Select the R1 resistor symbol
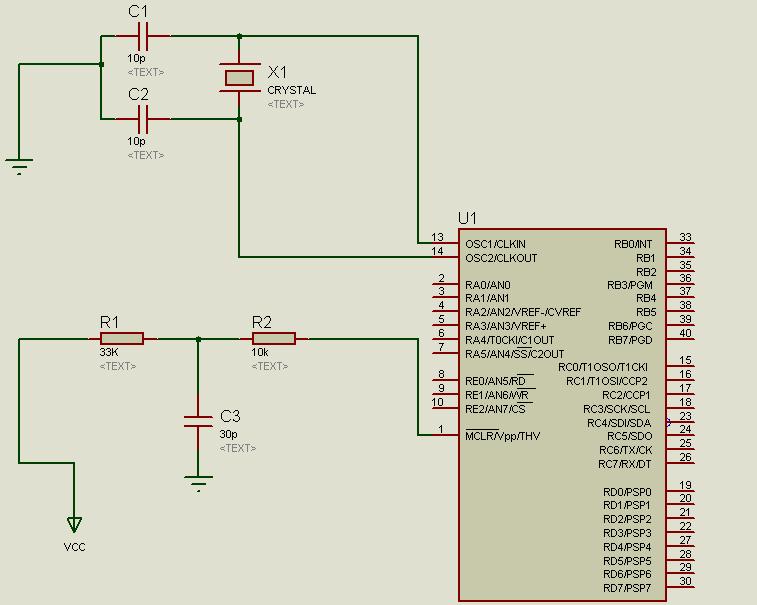Image resolution: width=757 pixels, height=605 pixels. 122,338
